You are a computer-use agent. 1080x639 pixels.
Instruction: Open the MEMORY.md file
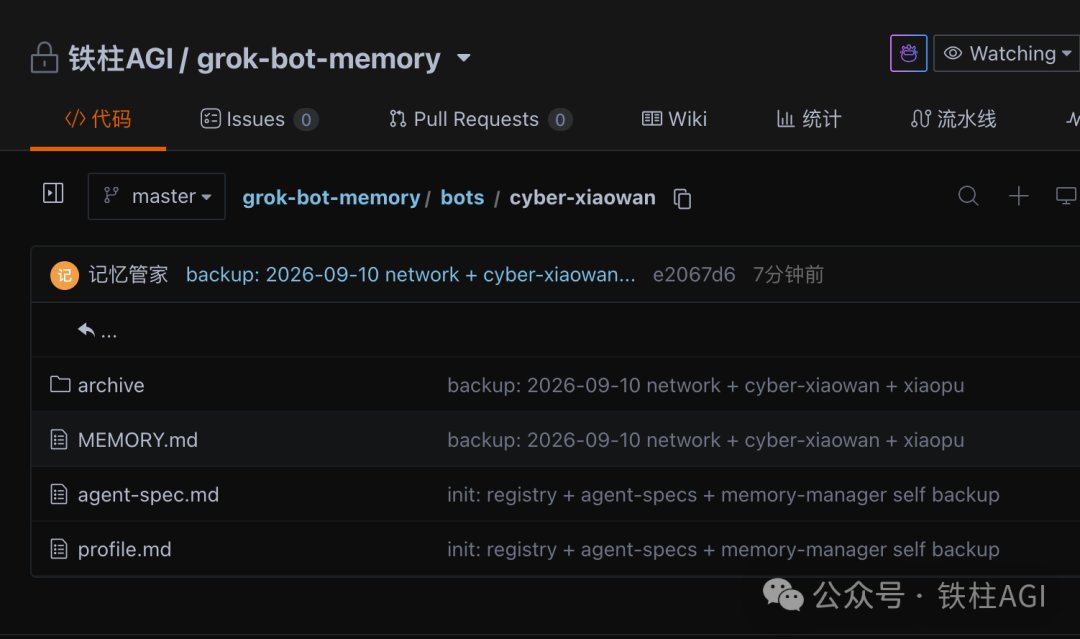coord(138,440)
